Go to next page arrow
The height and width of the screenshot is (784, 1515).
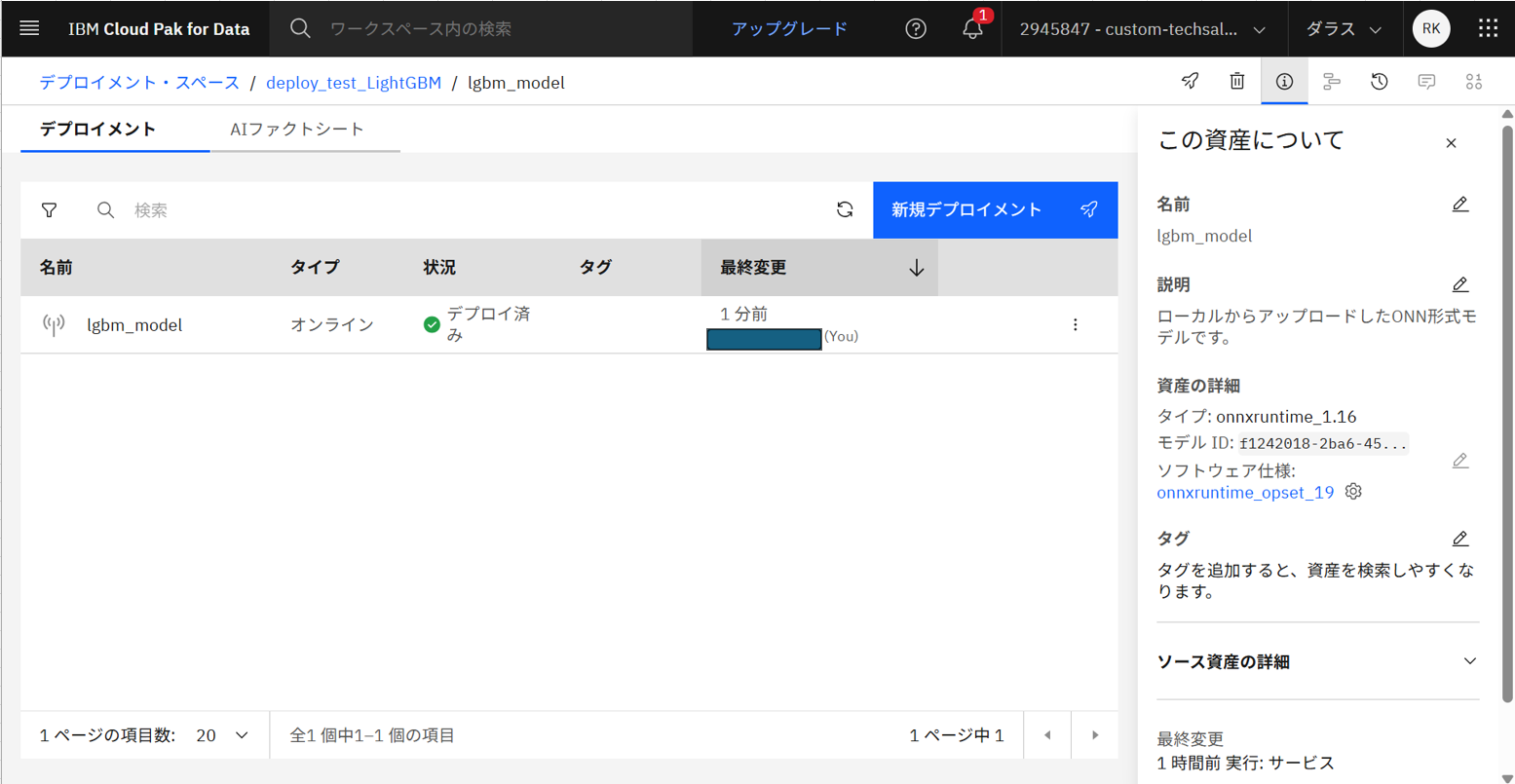coord(1095,735)
